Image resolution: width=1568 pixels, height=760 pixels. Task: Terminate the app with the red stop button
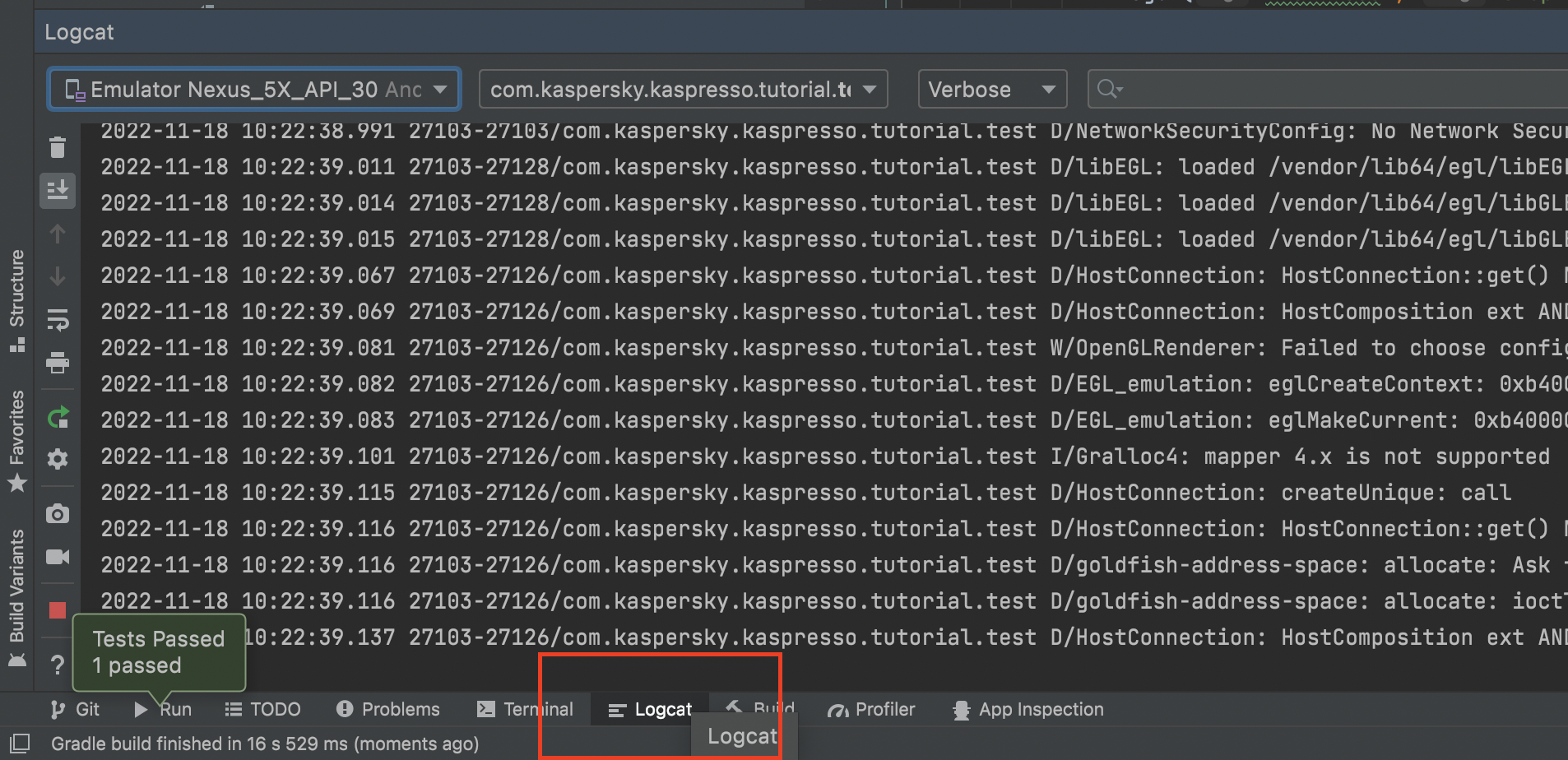point(58,610)
